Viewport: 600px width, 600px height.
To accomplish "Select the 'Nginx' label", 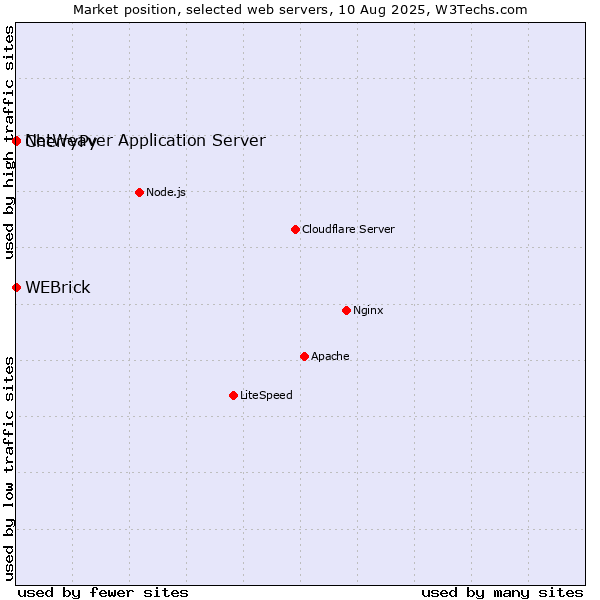I will pyautogui.click(x=368, y=310).
